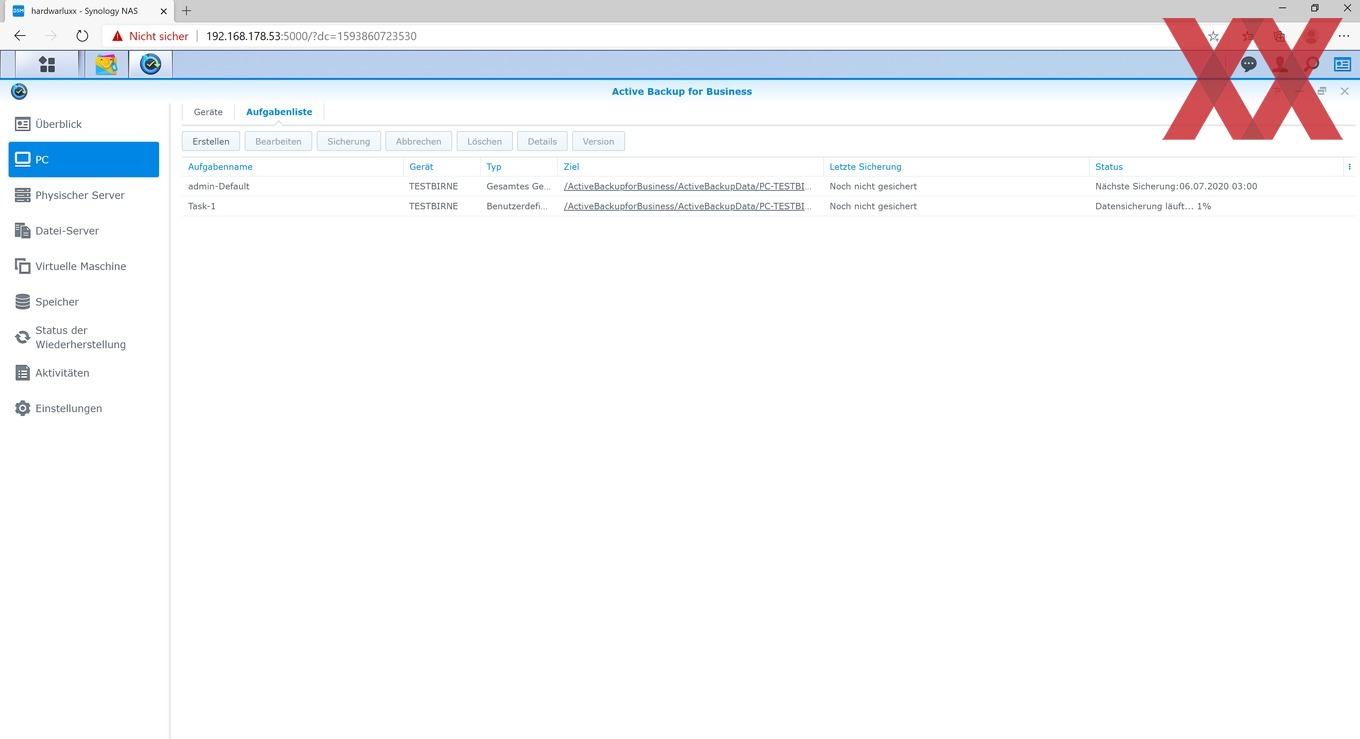Close the Active Backup for Business window
The width and height of the screenshot is (1360, 739).
(1345, 91)
